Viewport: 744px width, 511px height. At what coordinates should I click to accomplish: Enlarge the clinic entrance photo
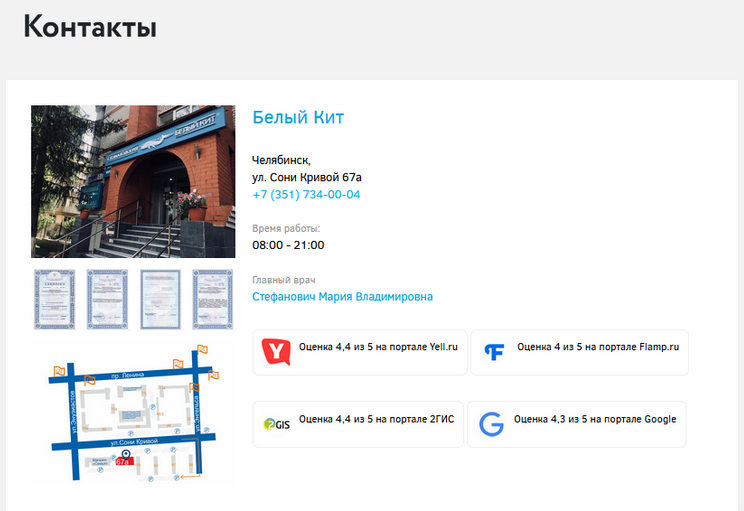pos(133,181)
